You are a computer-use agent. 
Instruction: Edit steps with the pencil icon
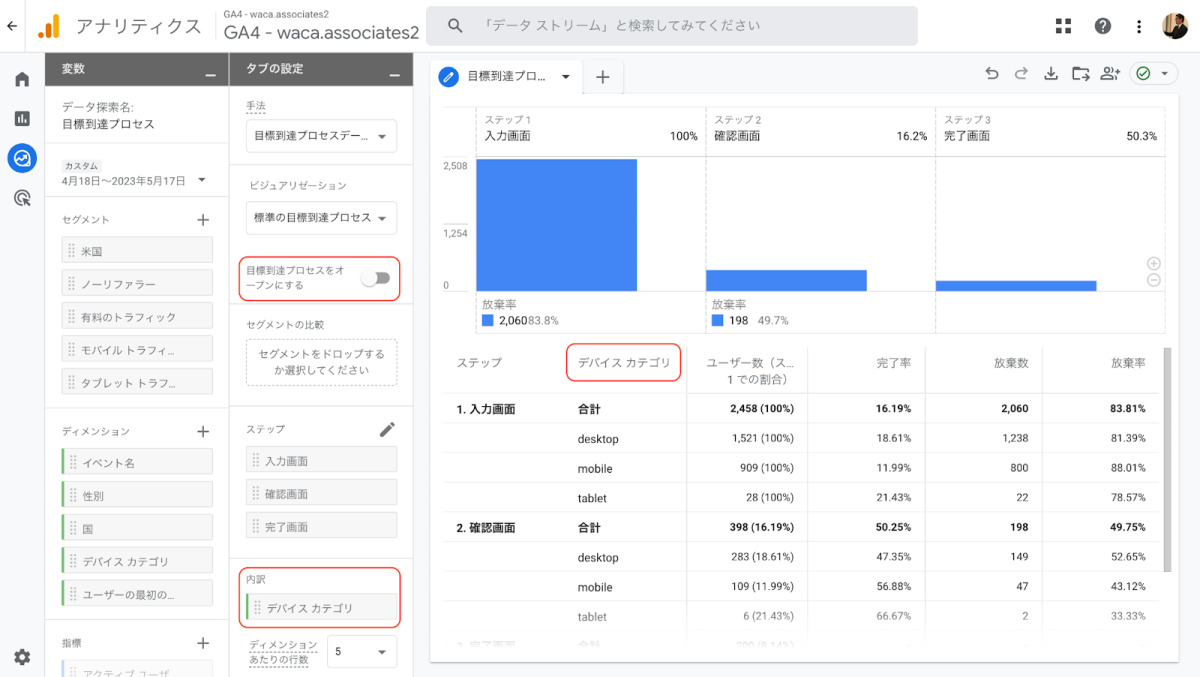(387, 429)
